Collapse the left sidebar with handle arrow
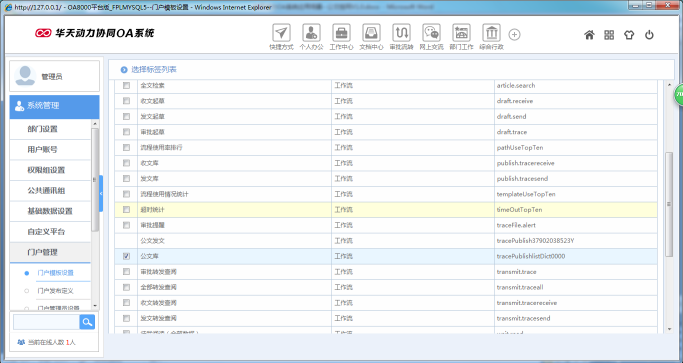 pos(101,193)
